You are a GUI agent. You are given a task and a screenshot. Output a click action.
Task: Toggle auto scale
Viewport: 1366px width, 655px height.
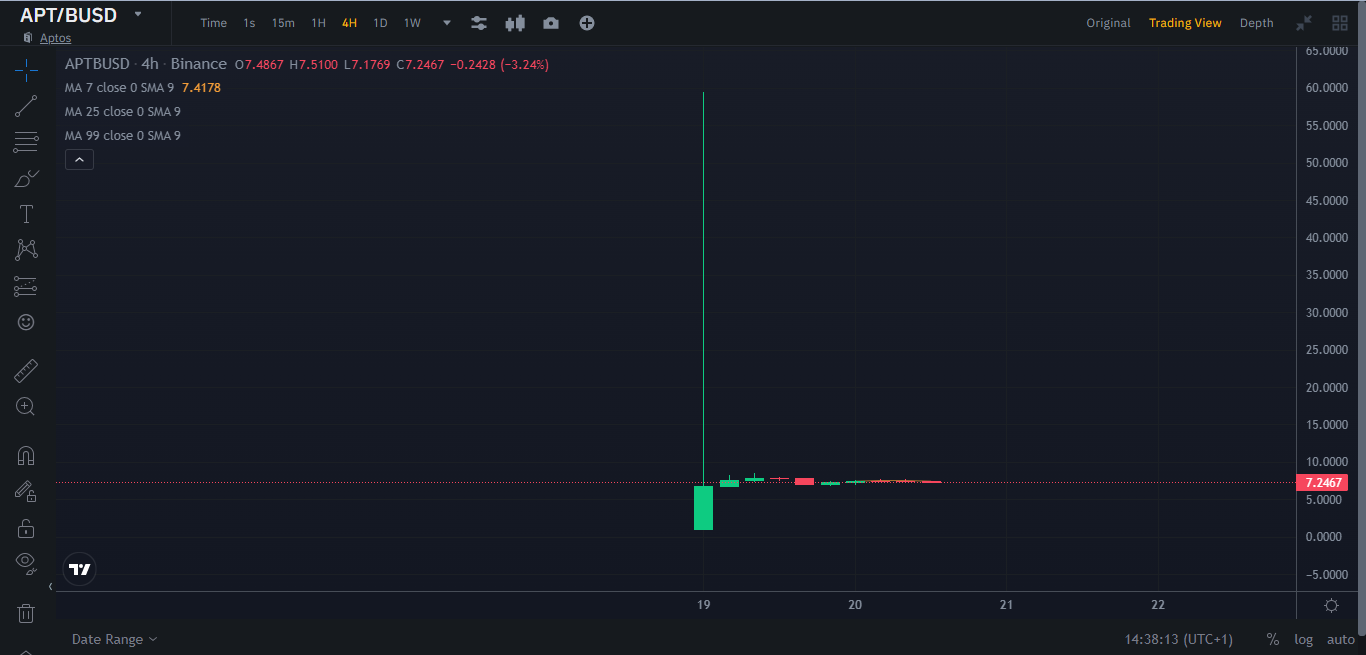[1340, 639]
